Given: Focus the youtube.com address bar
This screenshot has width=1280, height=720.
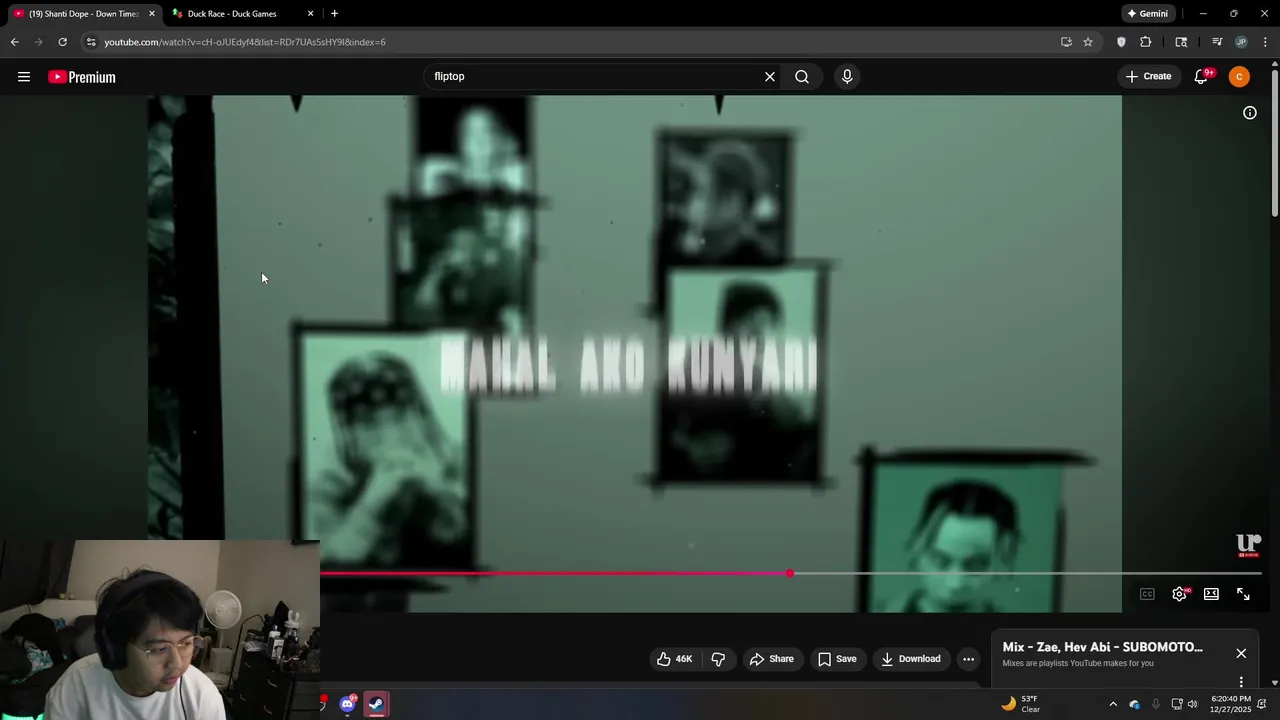Looking at the screenshot, I should pyautogui.click(x=570, y=42).
